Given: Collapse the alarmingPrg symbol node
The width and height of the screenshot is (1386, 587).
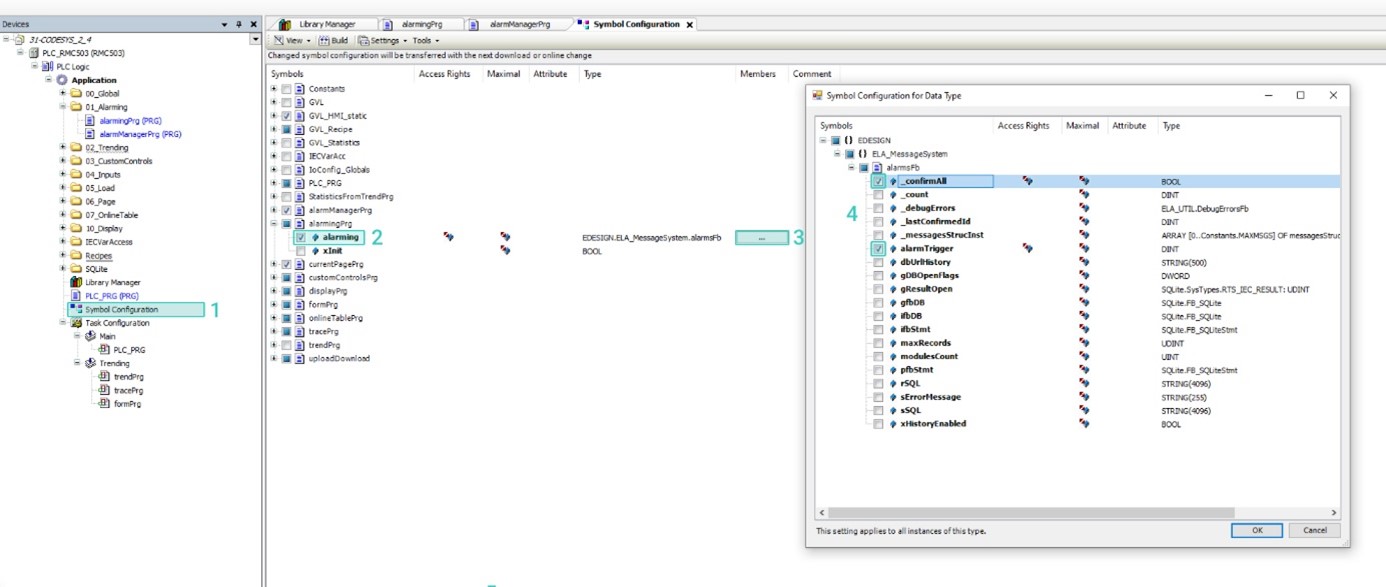Looking at the screenshot, I should tap(274, 224).
